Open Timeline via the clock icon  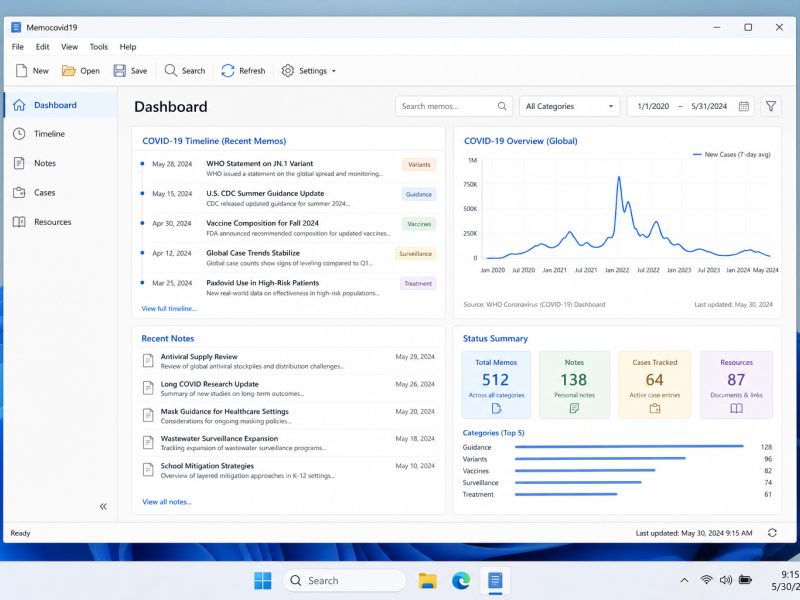click(x=19, y=134)
